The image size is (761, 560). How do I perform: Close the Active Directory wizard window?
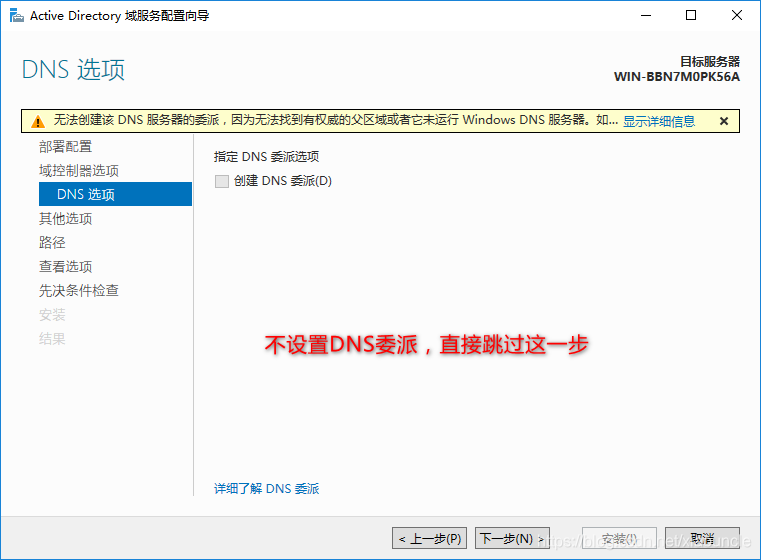(737, 16)
